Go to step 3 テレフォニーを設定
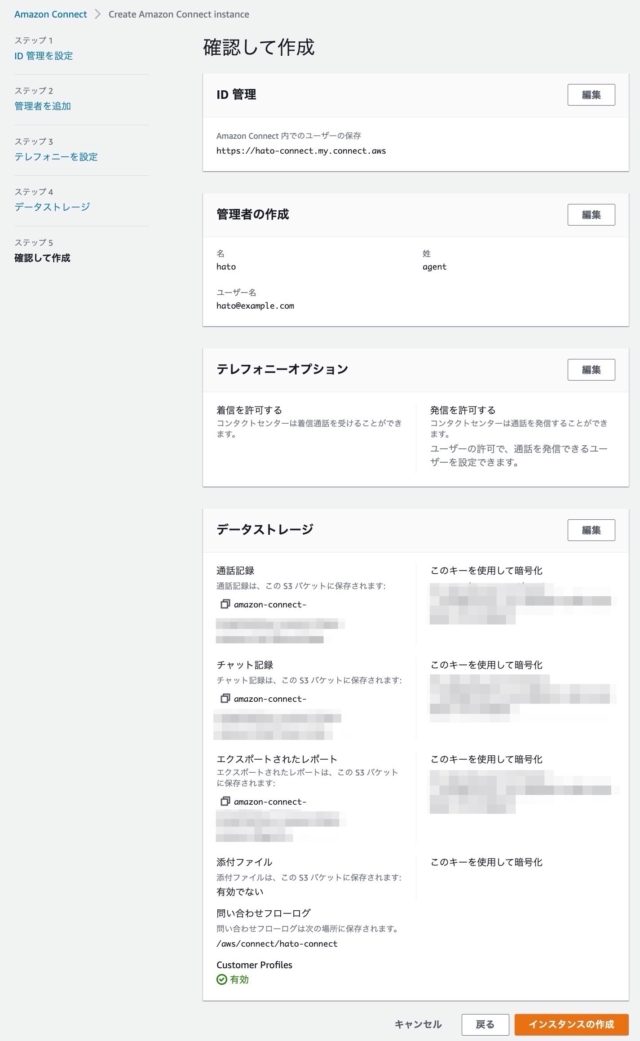 click(56, 157)
